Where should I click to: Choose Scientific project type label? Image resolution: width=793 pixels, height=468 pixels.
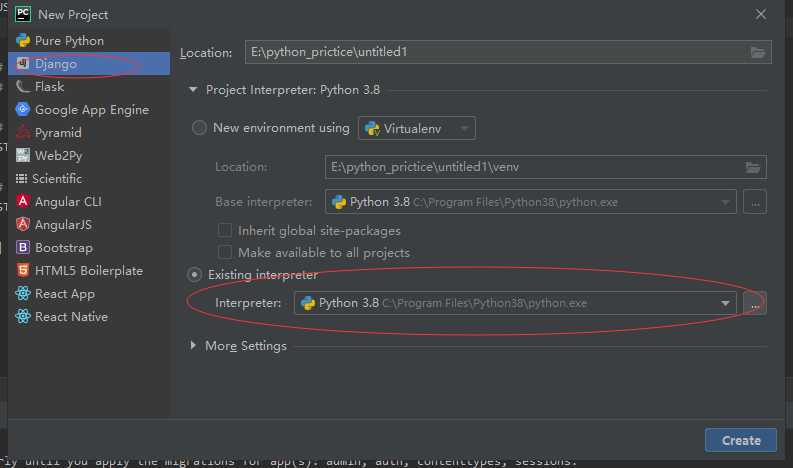[57, 178]
